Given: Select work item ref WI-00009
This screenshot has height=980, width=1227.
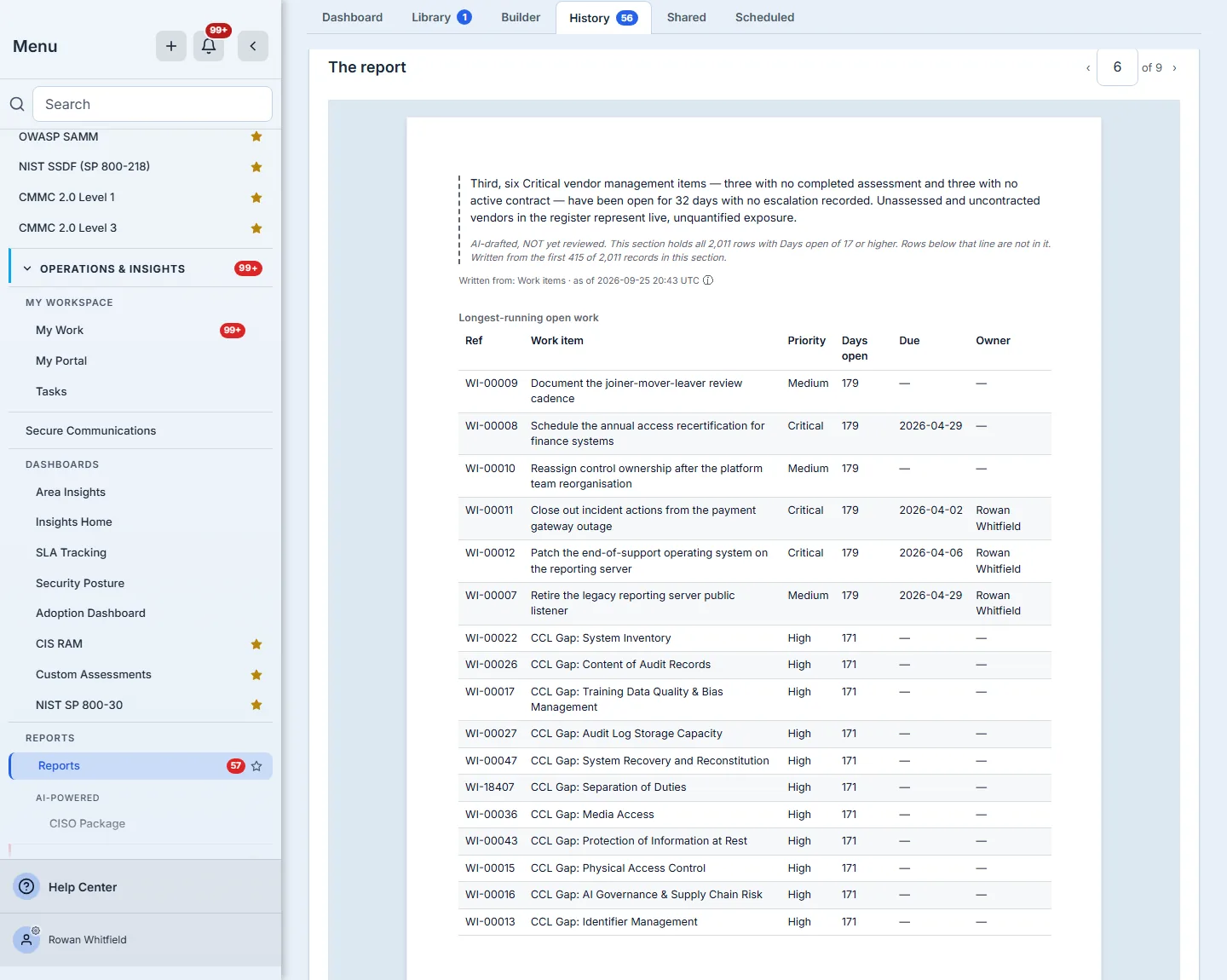Looking at the screenshot, I should tap(491, 383).
